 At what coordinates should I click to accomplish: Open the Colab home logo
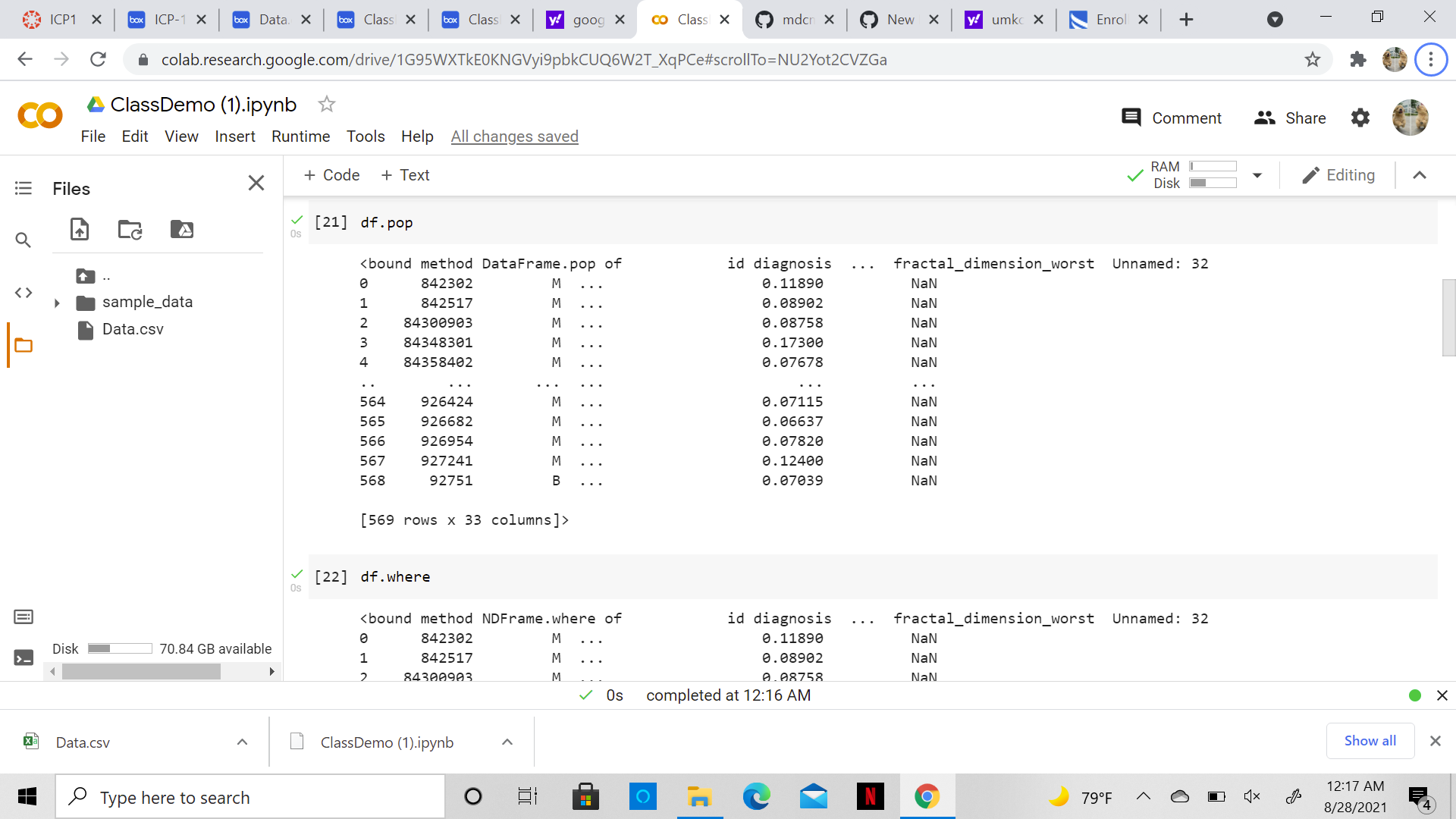pos(39,115)
